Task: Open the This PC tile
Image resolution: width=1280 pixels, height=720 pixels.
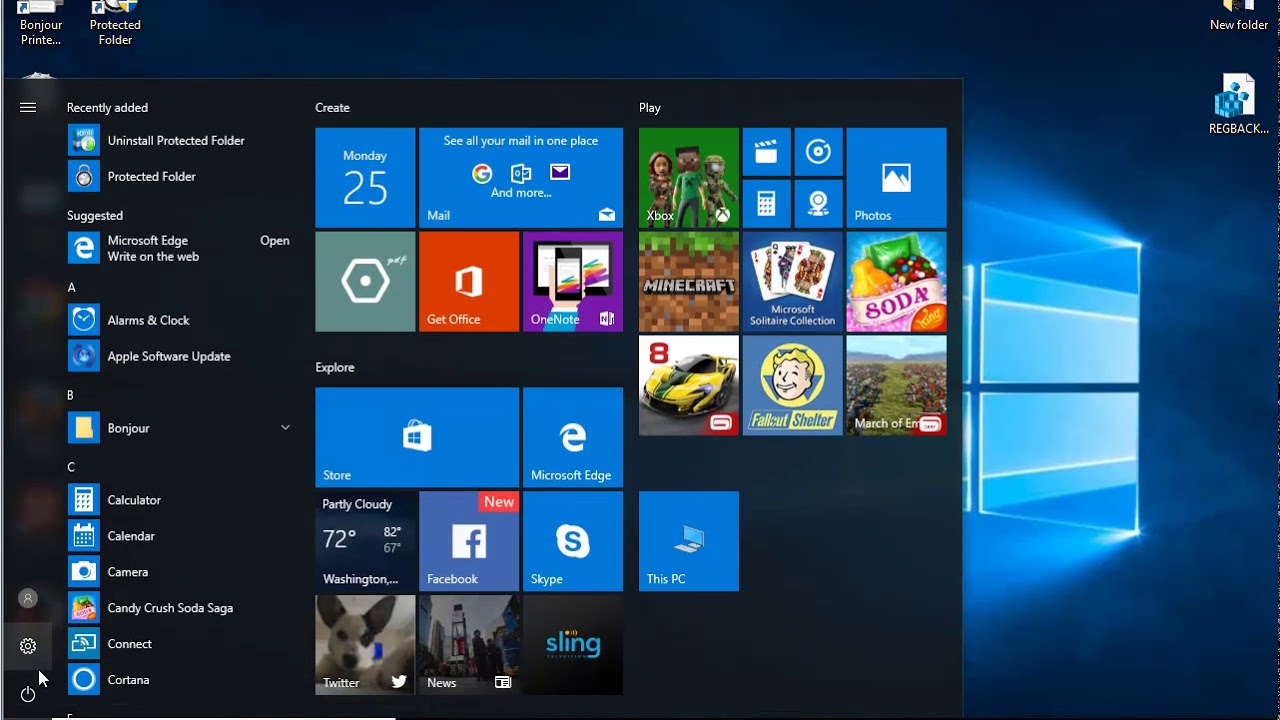Action: [689, 542]
